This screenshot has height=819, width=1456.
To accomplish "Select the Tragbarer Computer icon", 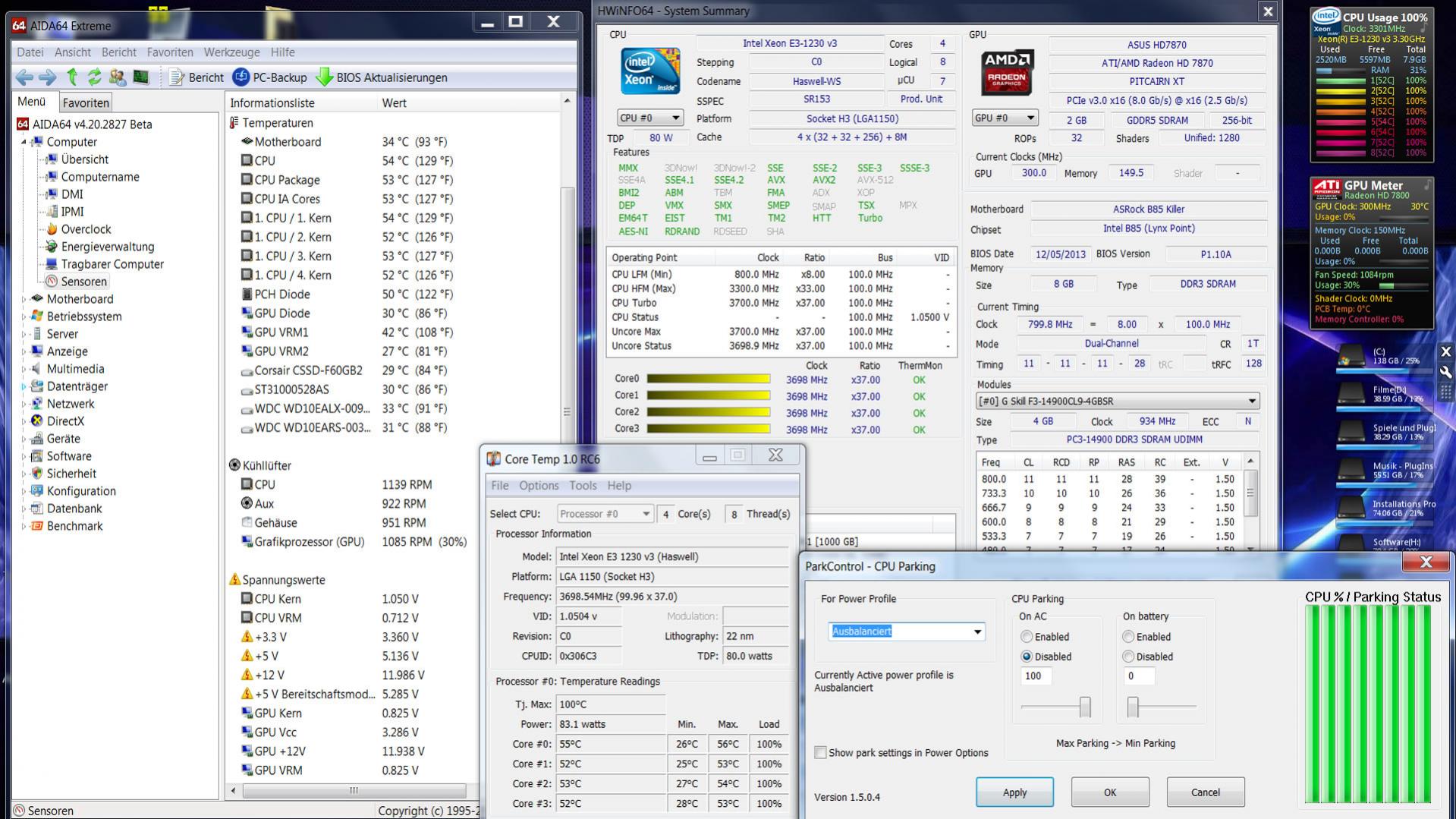I will (52, 264).
